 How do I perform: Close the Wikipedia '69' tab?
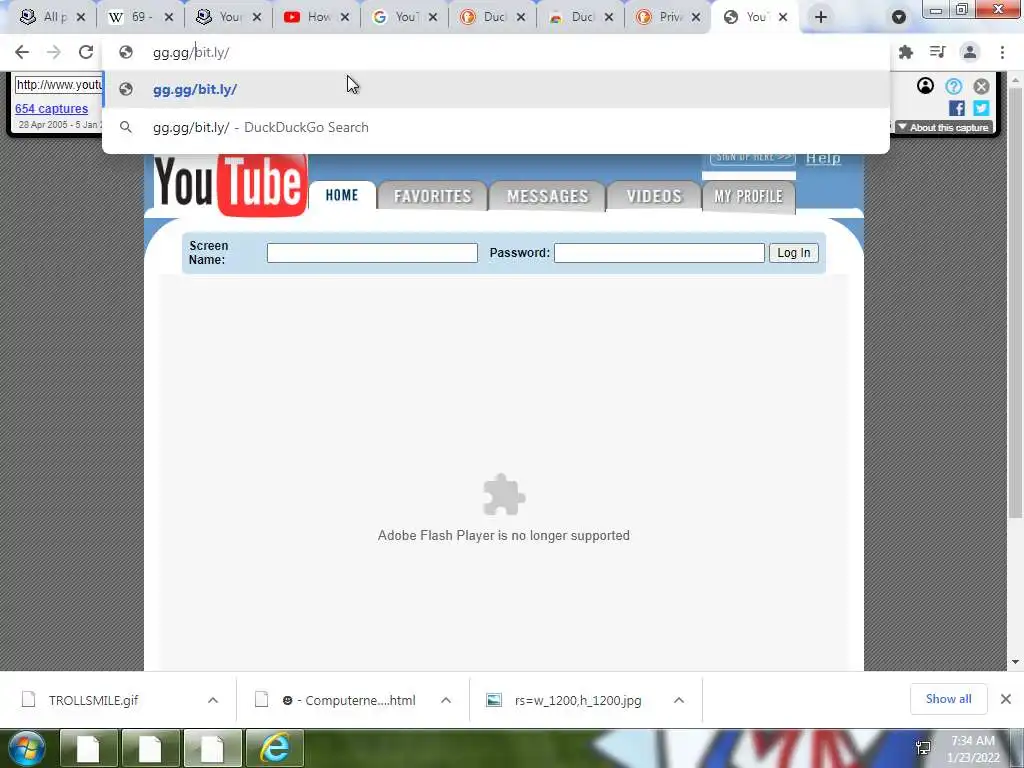pyautogui.click(x=168, y=17)
